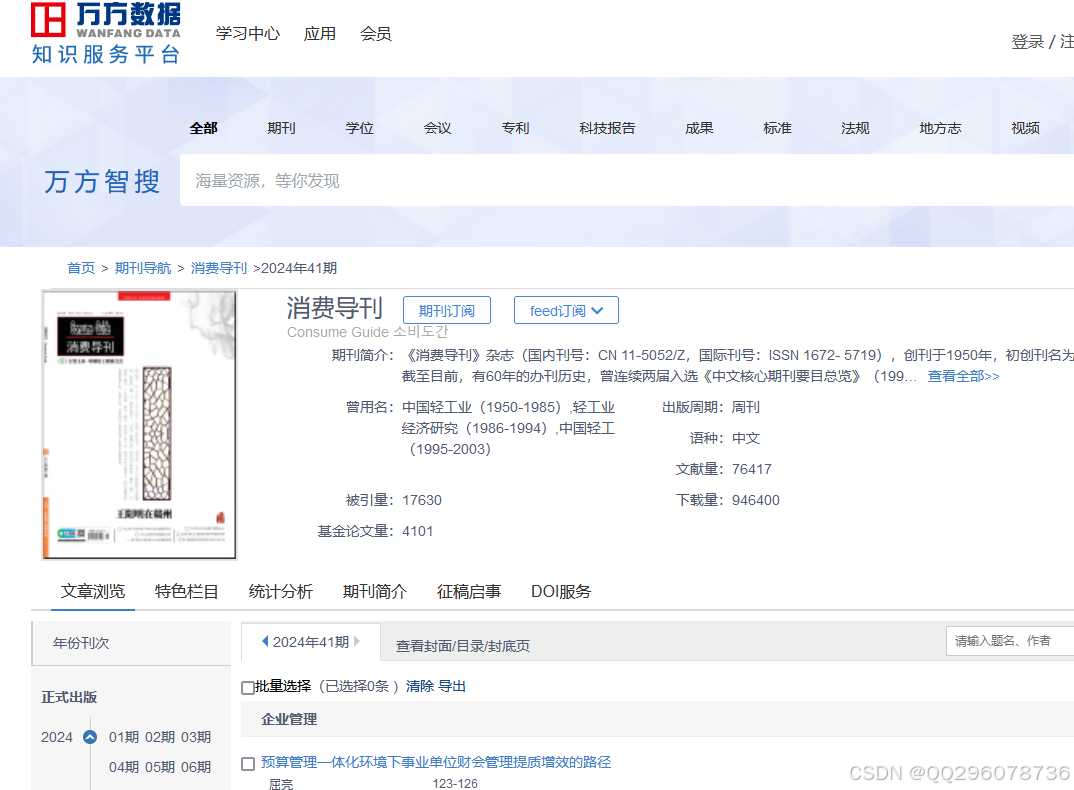Open the feed订阅 dropdown
Viewport: 1074px width, 790px height.
coord(566,310)
